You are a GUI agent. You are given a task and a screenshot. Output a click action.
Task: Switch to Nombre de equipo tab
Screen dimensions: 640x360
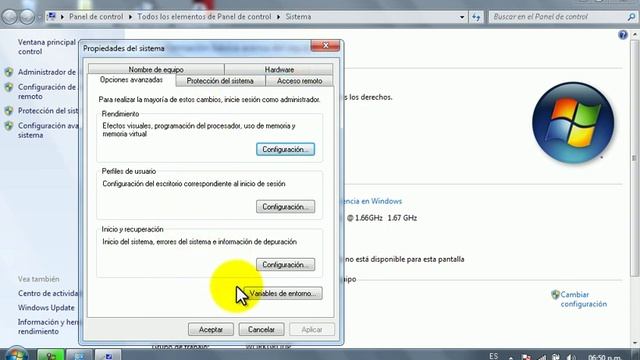[156, 69]
